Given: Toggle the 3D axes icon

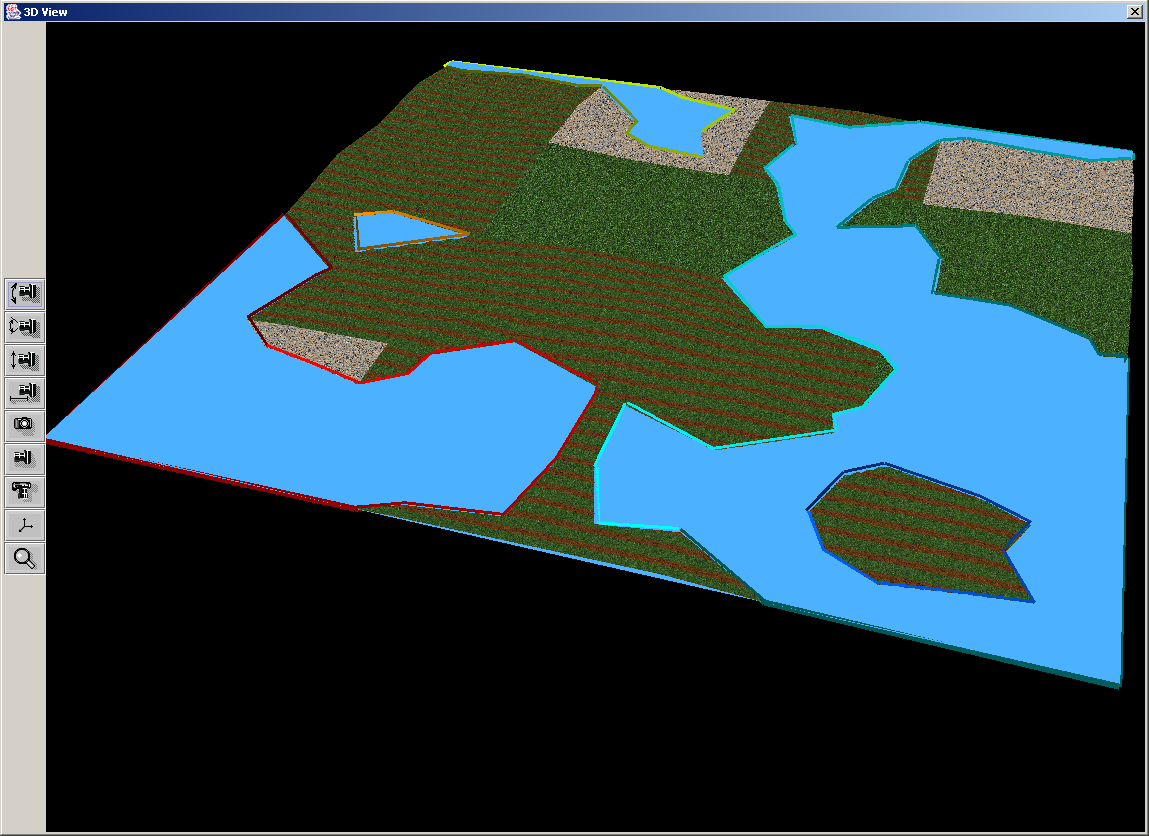Looking at the screenshot, I should point(25,525).
